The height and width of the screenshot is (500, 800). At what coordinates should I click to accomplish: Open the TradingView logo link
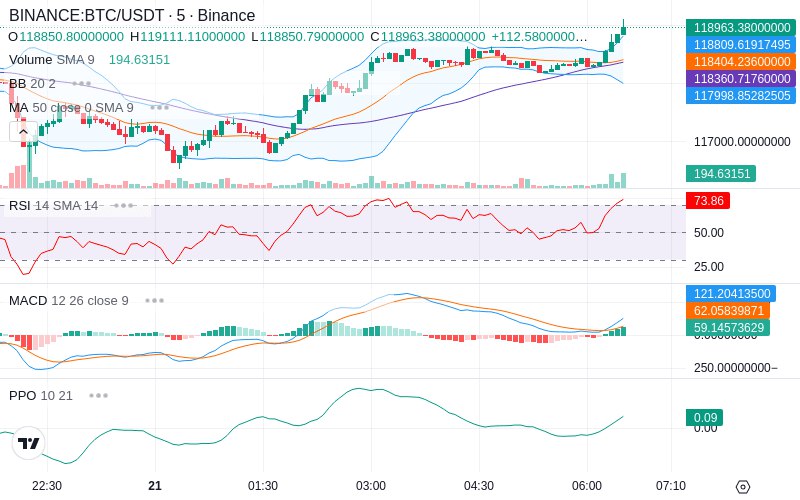point(29,443)
